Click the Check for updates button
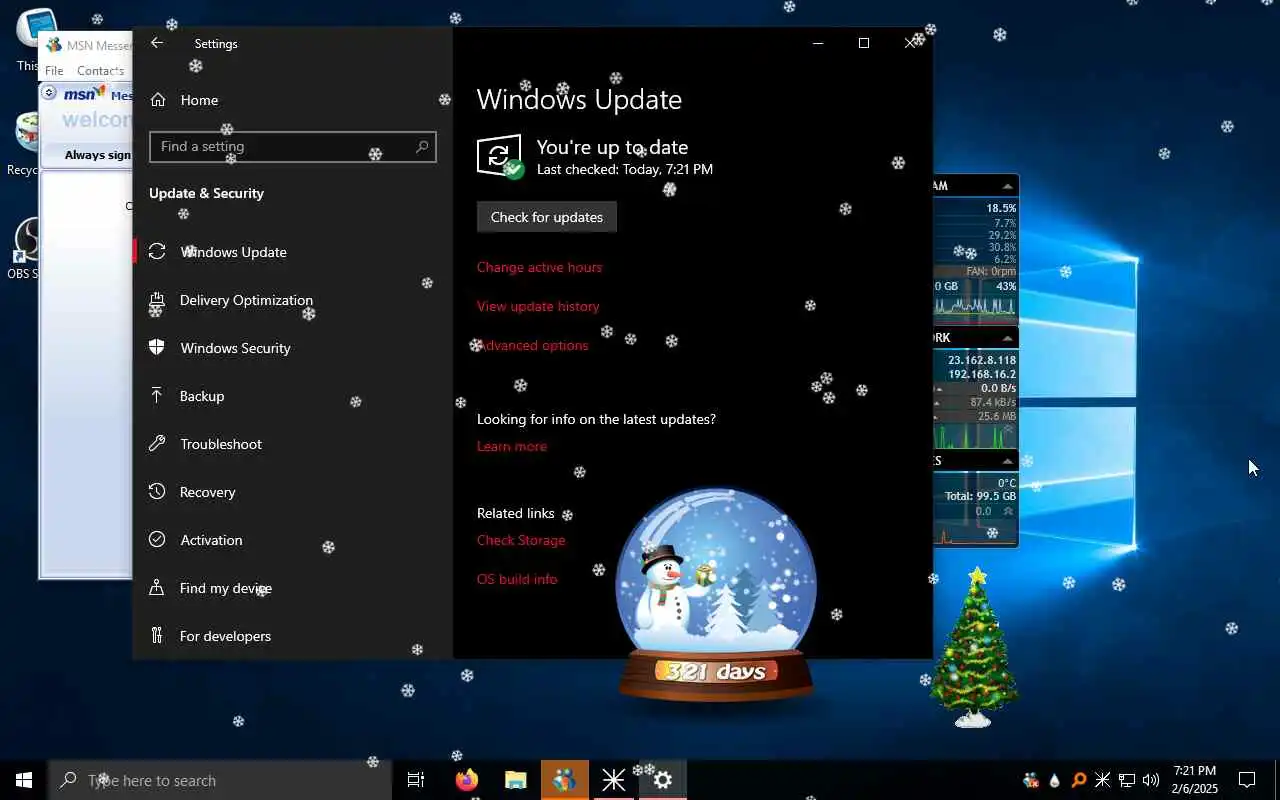This screenshot has width=1280, height=800. [x=546, y=217]
